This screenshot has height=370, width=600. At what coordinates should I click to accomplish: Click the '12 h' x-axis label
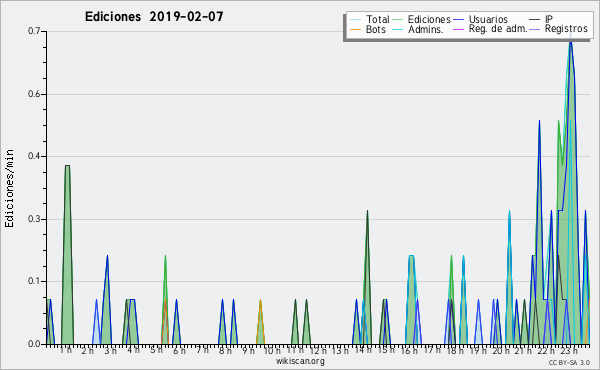[x=318, y=350]
